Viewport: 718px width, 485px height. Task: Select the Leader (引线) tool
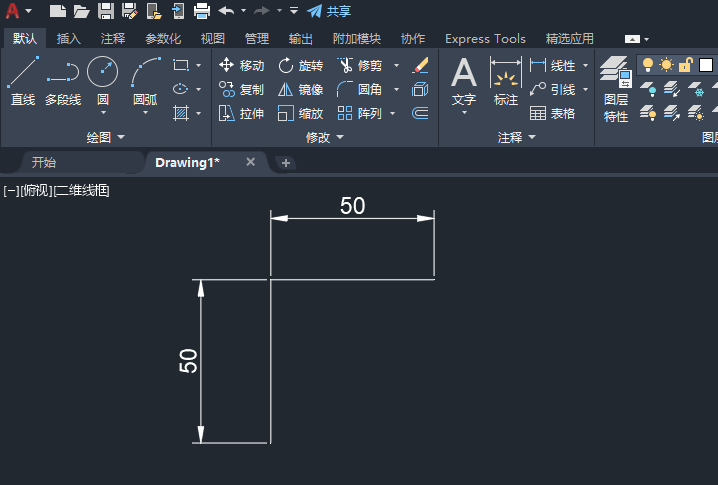coord(552,89)
